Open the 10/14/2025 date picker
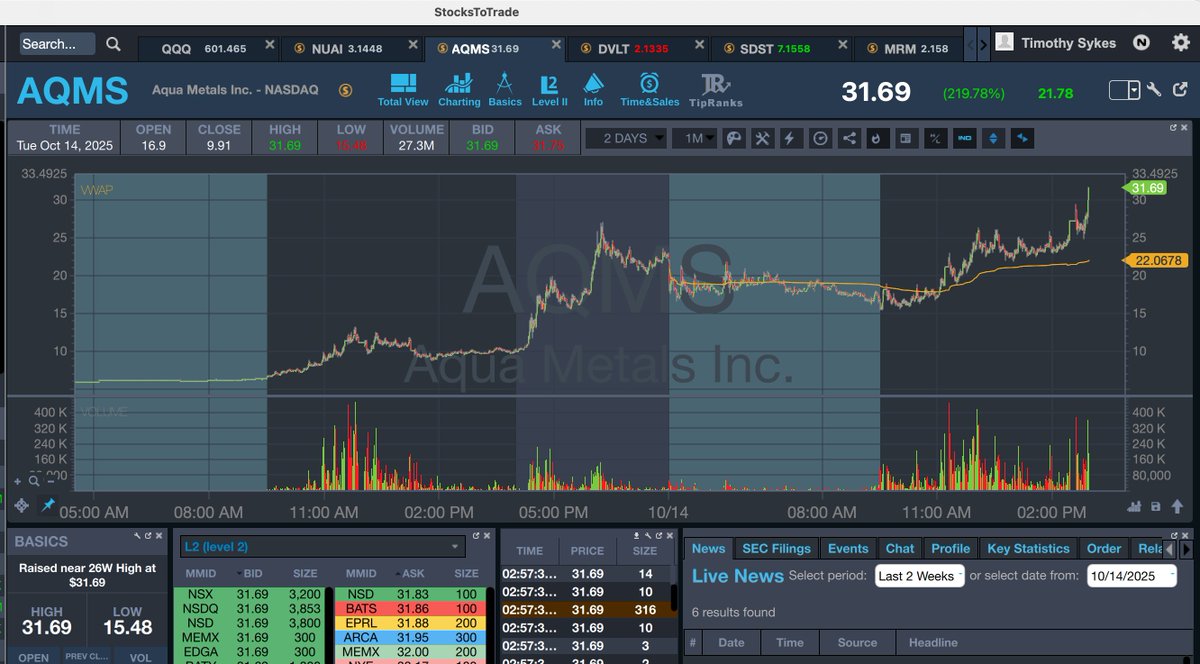This screenshot has height=664, width=1200. pos(1131,575)
